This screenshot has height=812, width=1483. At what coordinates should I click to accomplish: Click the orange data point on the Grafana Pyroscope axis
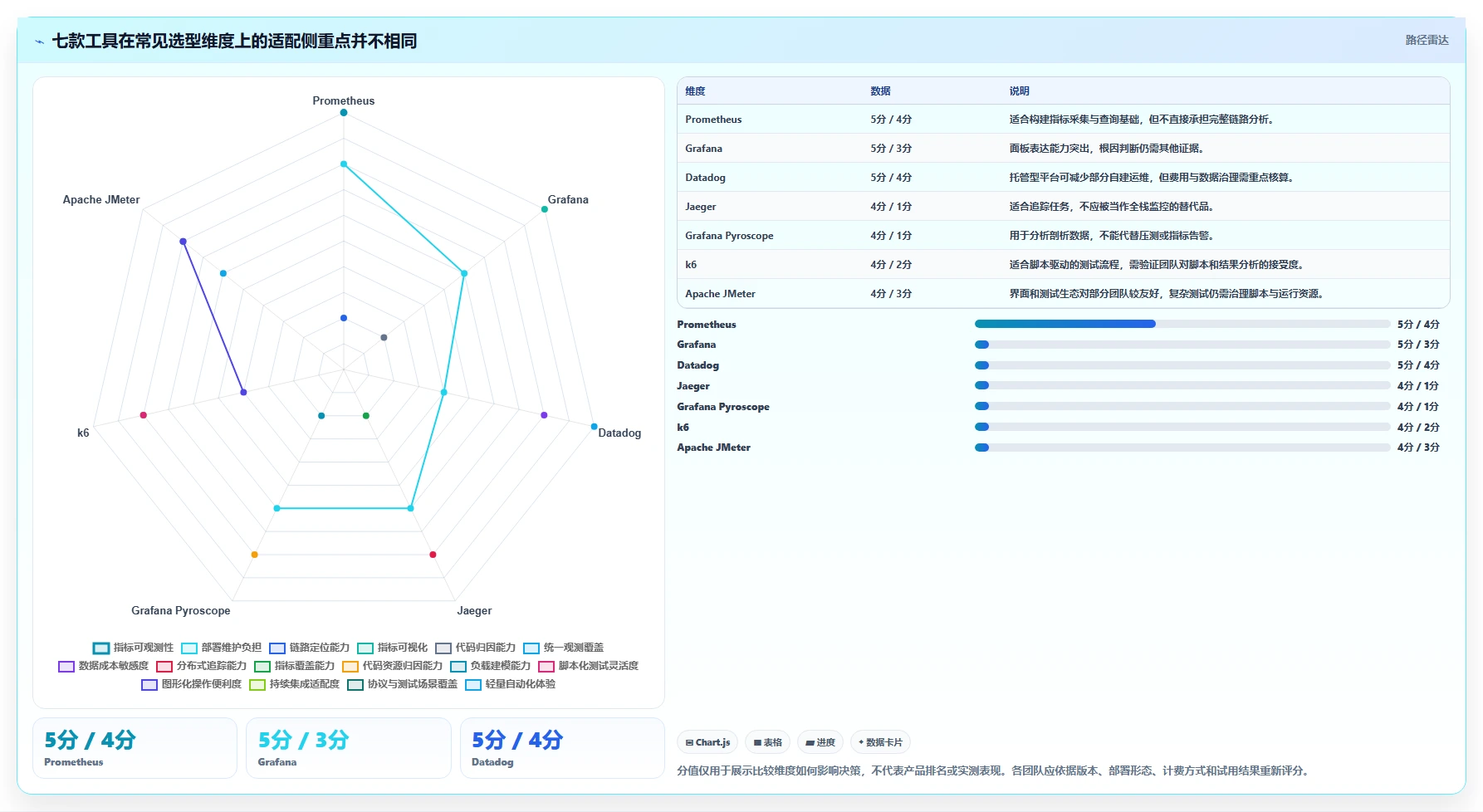254,555
